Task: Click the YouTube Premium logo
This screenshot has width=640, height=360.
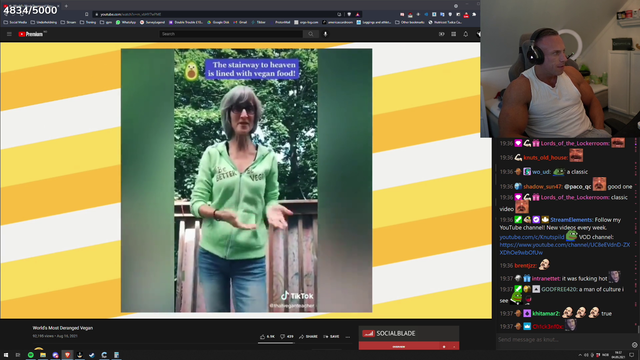Action: click(32, 34)
